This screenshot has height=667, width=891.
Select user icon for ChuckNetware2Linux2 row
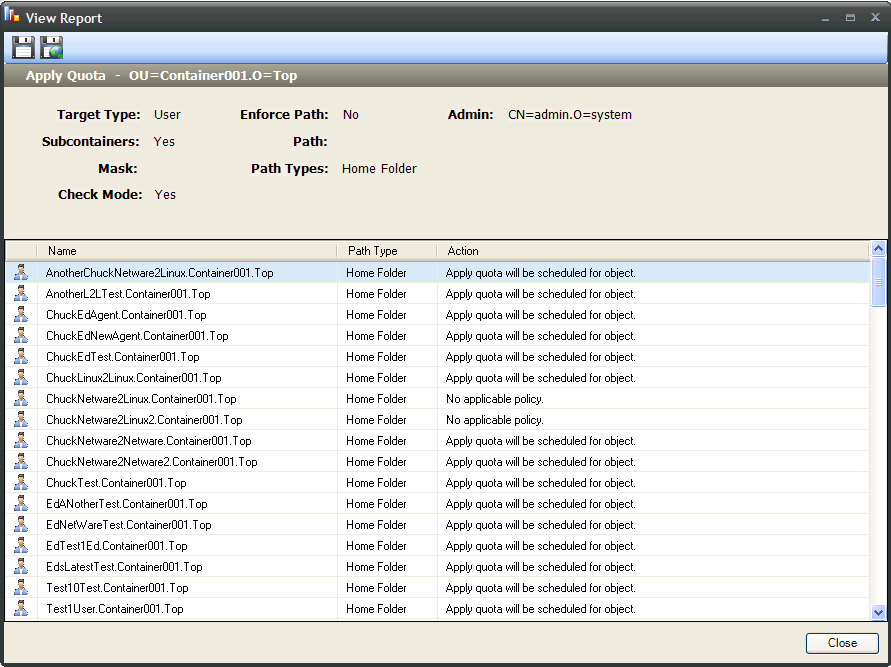pyautogui.click(x=21, y=420)
